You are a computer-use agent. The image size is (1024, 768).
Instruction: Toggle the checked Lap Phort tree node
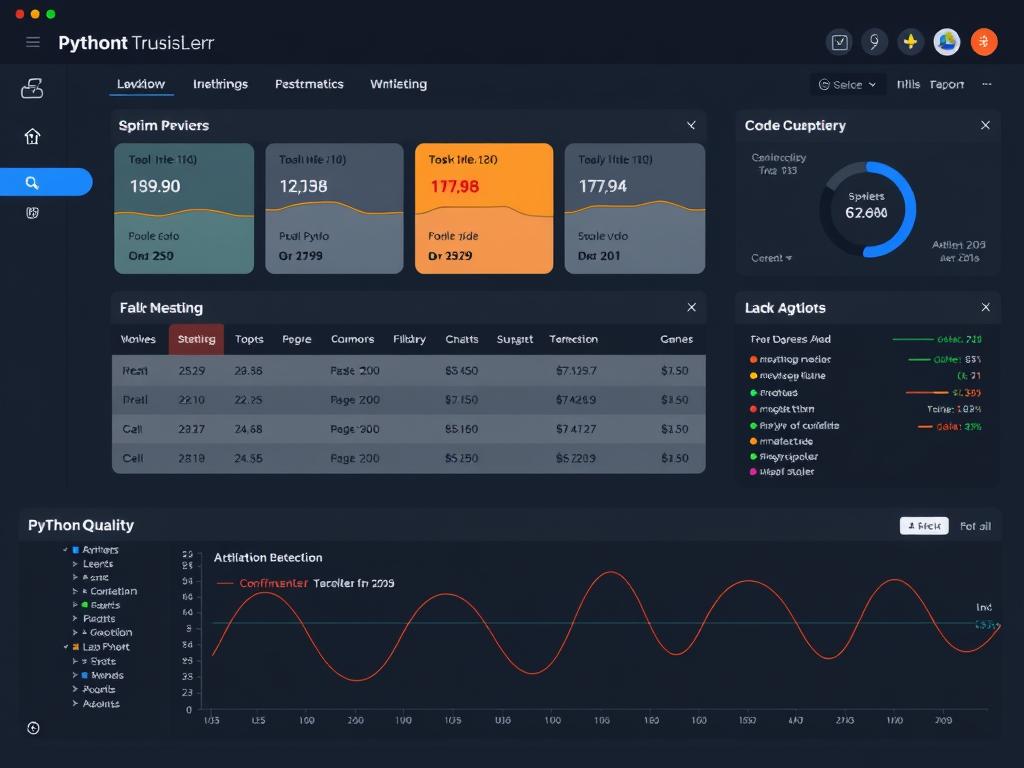click(66, 647)
